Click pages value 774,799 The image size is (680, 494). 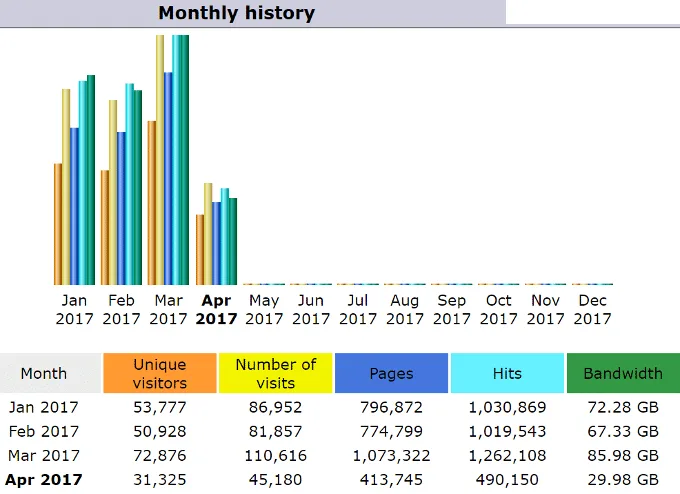[391, 432]
